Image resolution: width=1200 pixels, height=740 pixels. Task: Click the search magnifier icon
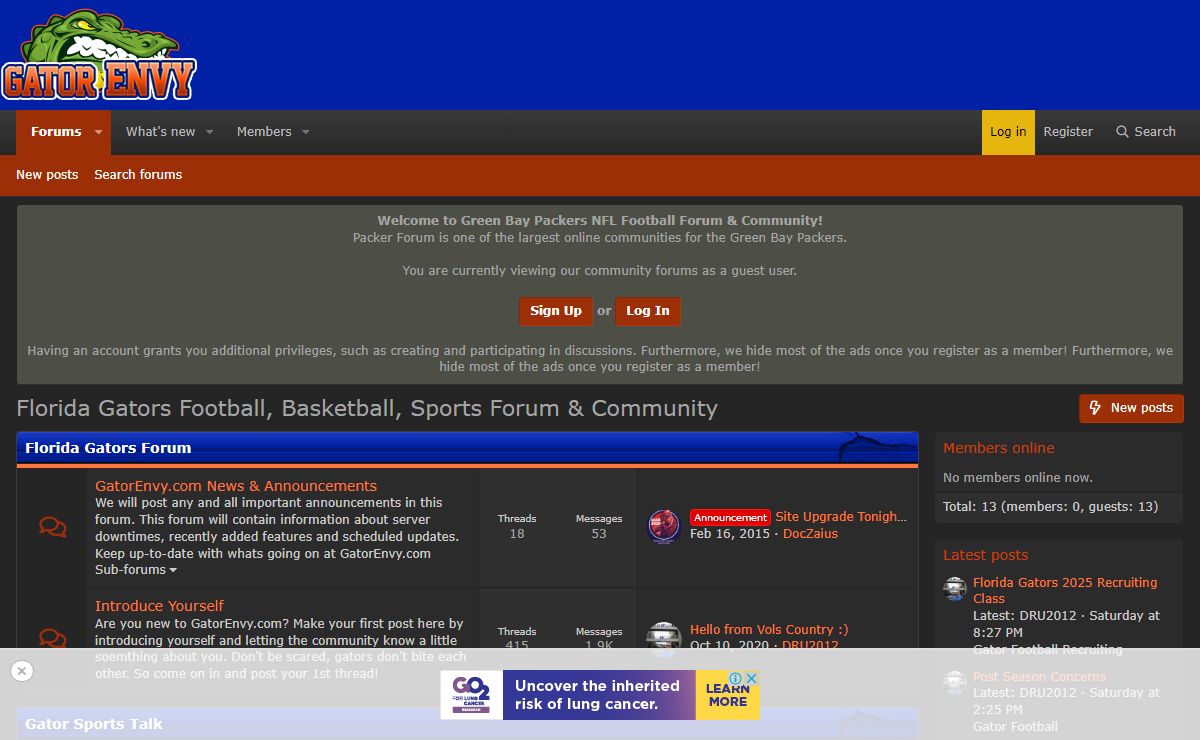coord(1122,132)
